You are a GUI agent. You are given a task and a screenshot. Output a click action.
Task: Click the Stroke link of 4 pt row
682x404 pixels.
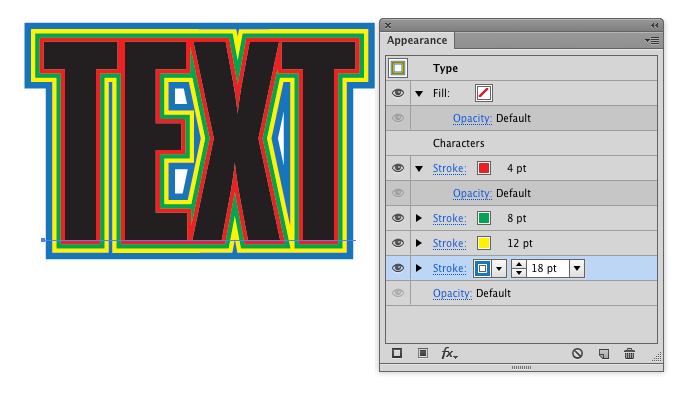pyautogui.click(x=449, y=169)
